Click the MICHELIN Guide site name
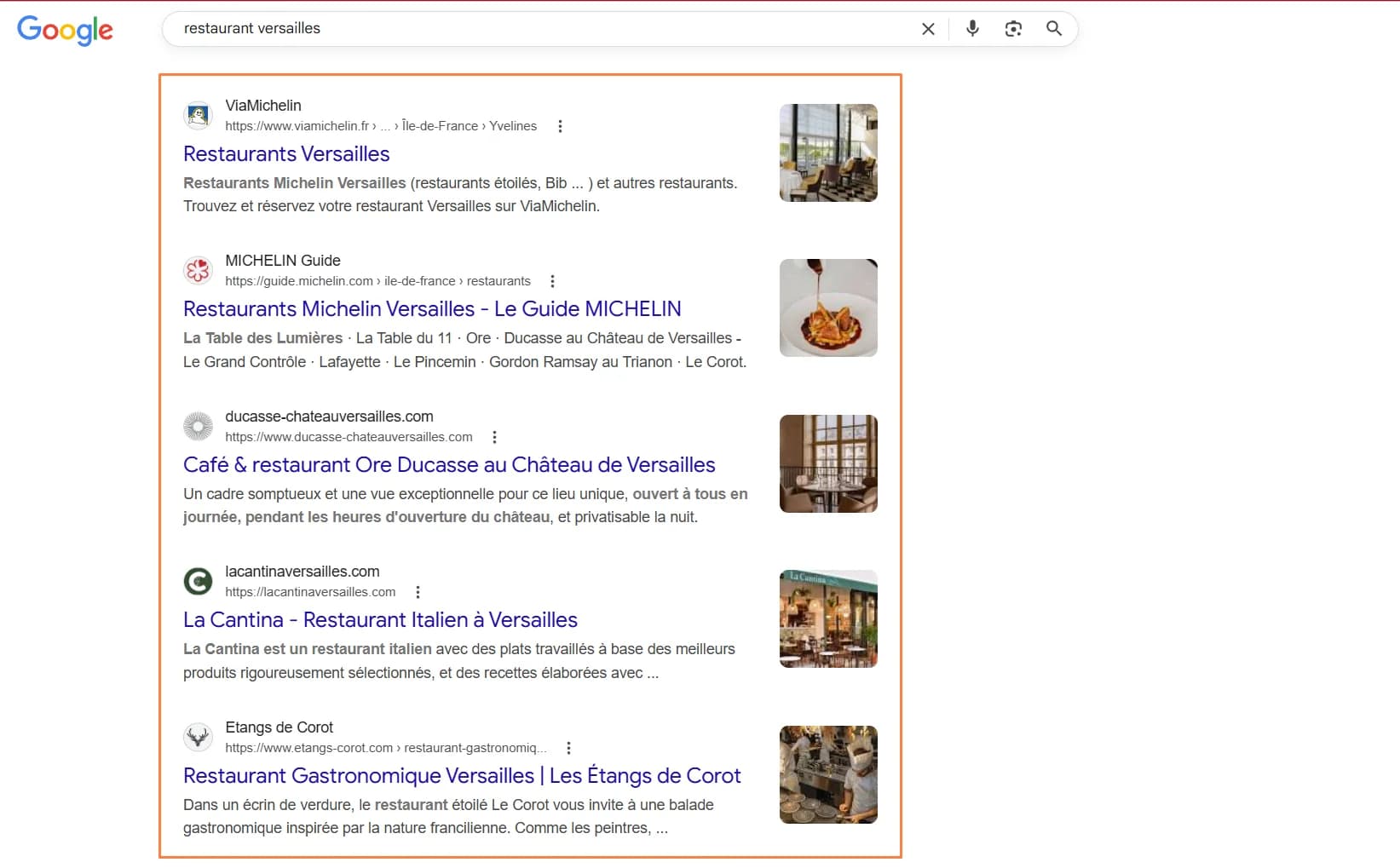Image resolution: width=1400 pixels, height=868 pixels. tap(283, 261)
